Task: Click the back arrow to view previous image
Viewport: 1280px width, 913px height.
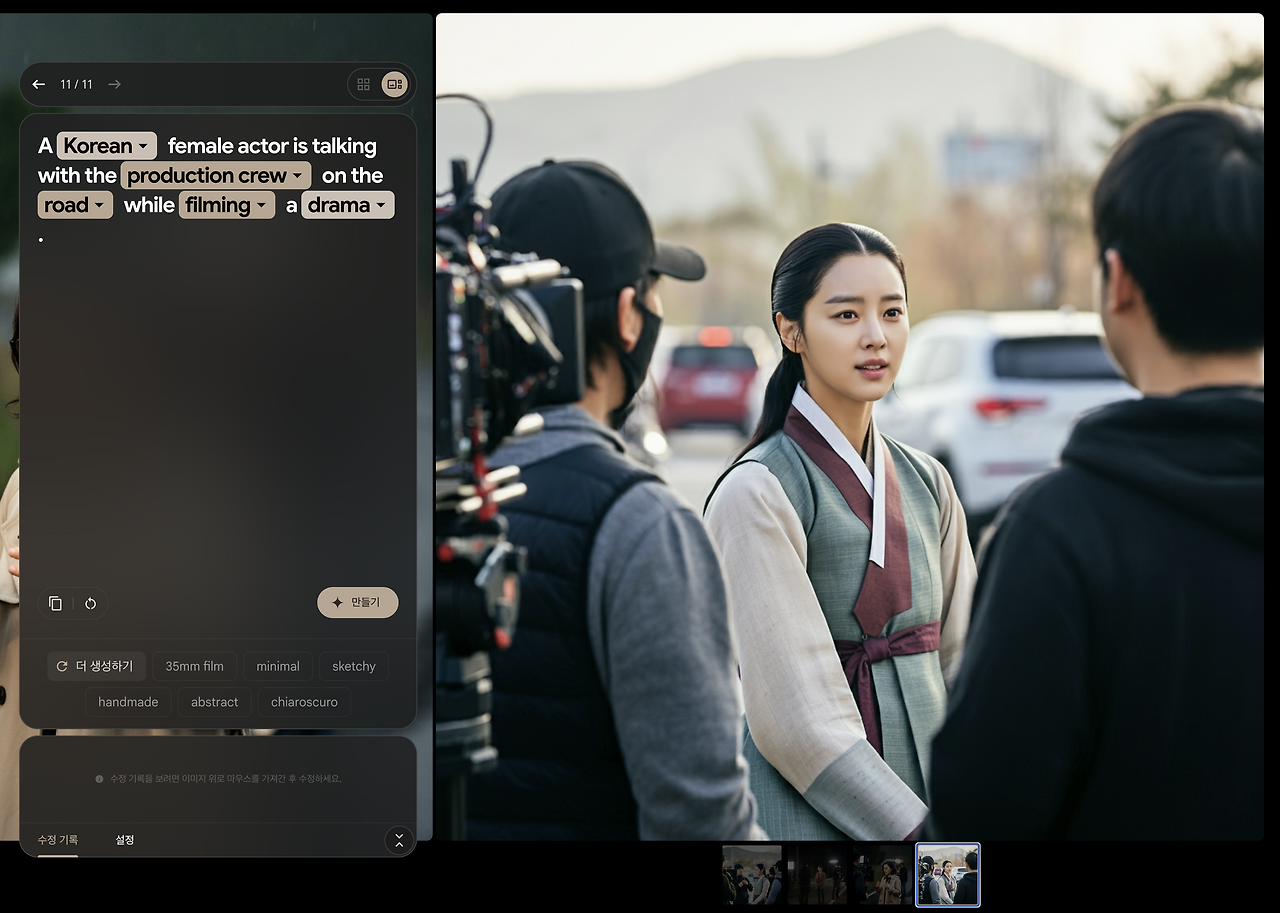Action: coord(38,84)
